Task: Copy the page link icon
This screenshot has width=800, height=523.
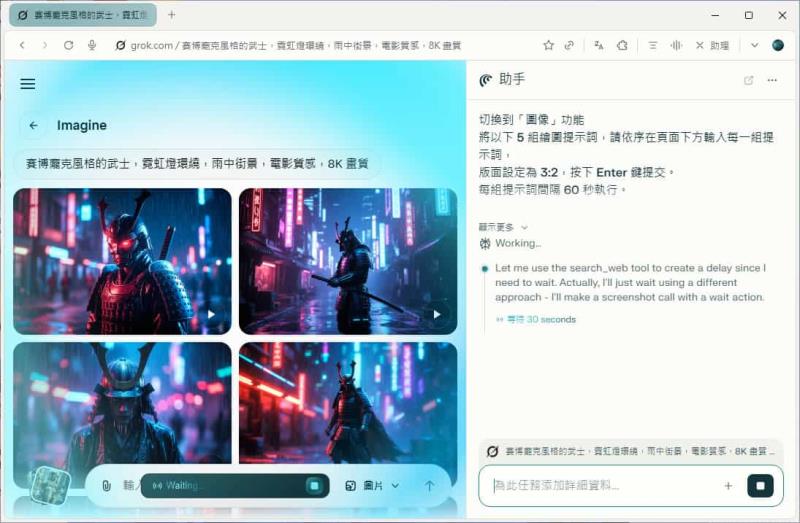Action: click(x=569, y=45)
